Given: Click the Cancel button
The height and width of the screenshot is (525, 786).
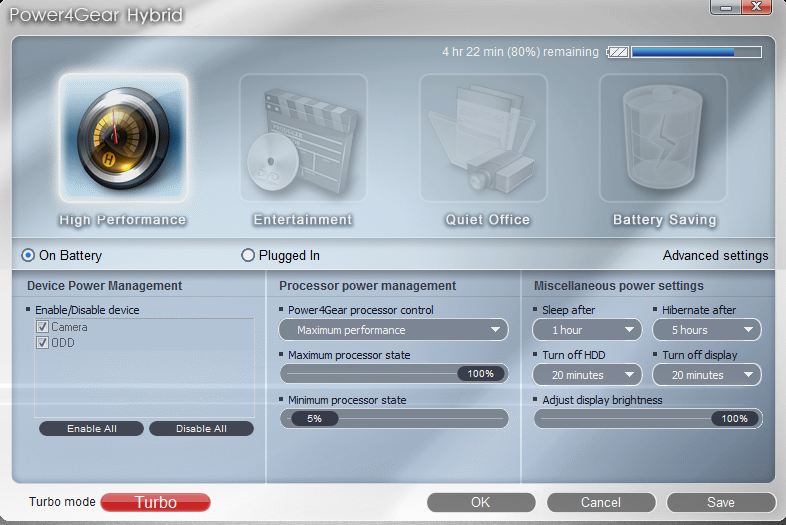Looking at the screenshot, I should (601, 502).
